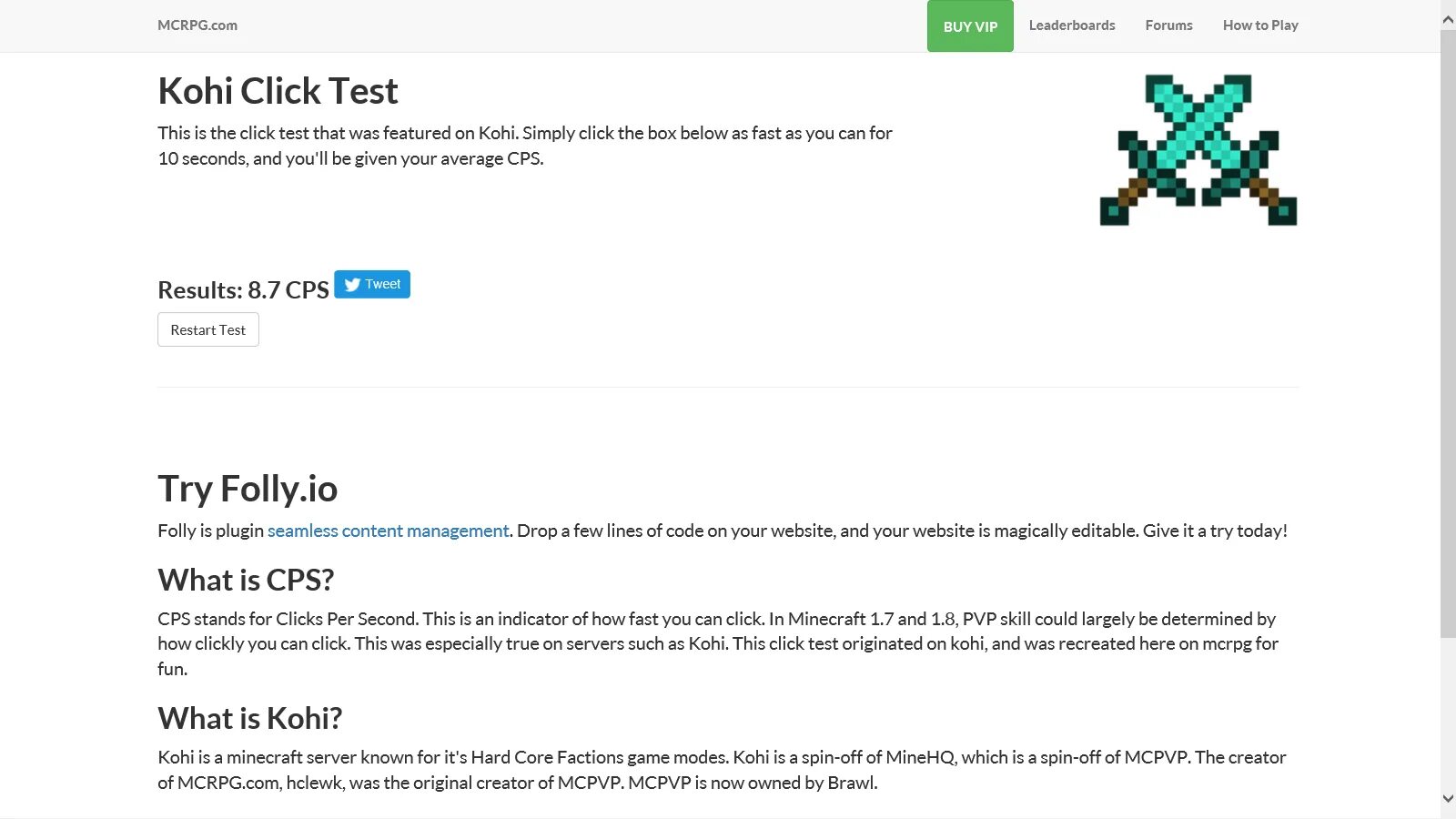Viewport: 1456px width, 819px height.
Task: Click the Results: 8.7 CPS text
Action: [x=243, y=290]
